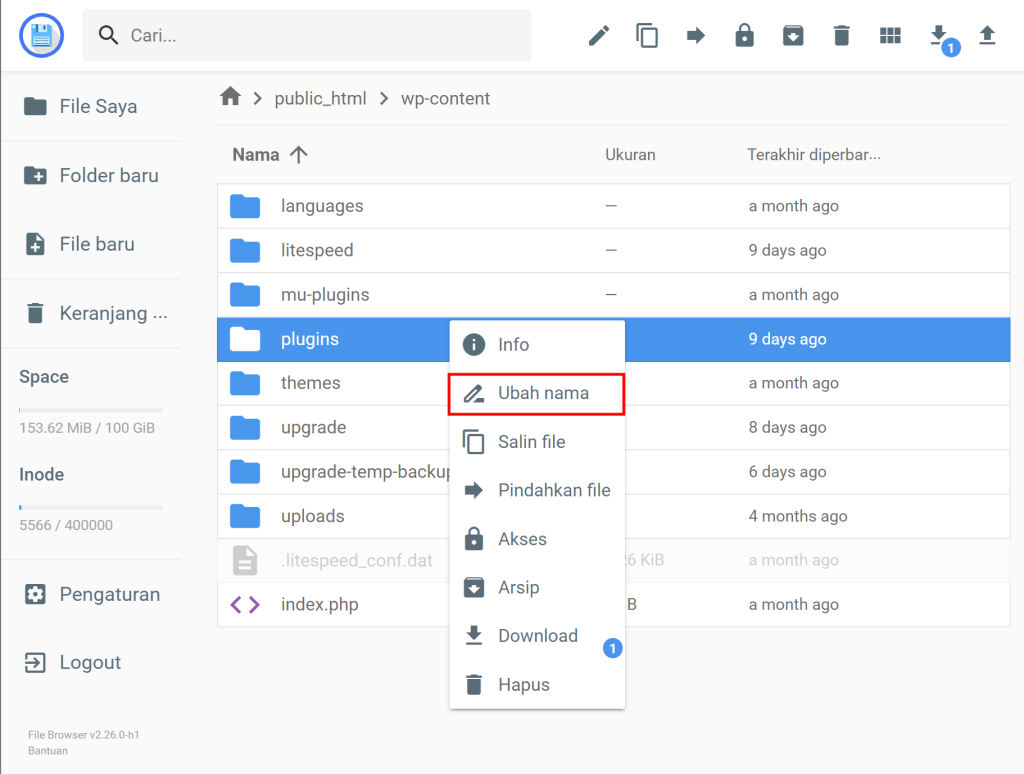
Task: Click the litespeed folder icon
Action: point(245,250)
